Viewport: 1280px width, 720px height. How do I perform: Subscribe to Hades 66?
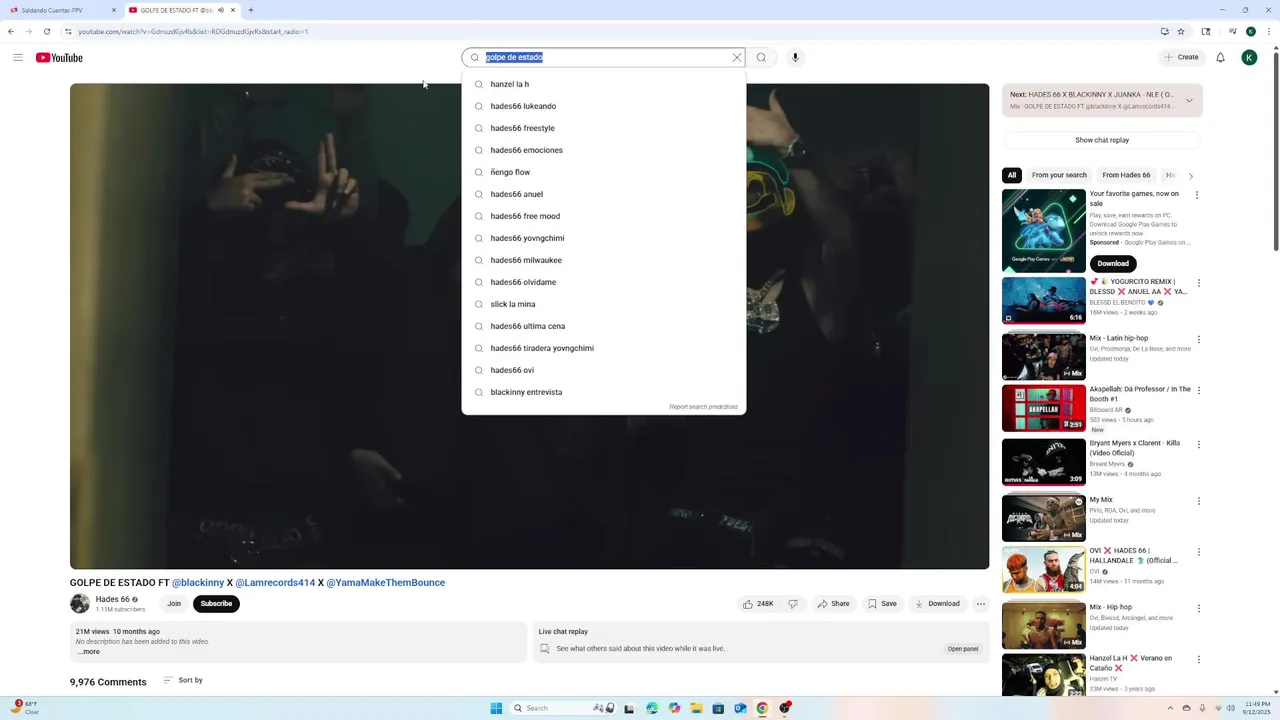tap(216, 604)
